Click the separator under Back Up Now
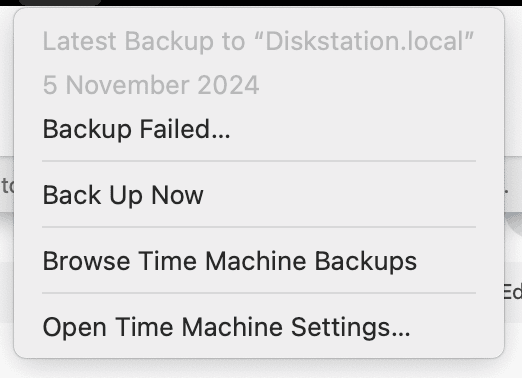This screenshot has width=522, height=378. pyautogui.click(x=259, y=227)
